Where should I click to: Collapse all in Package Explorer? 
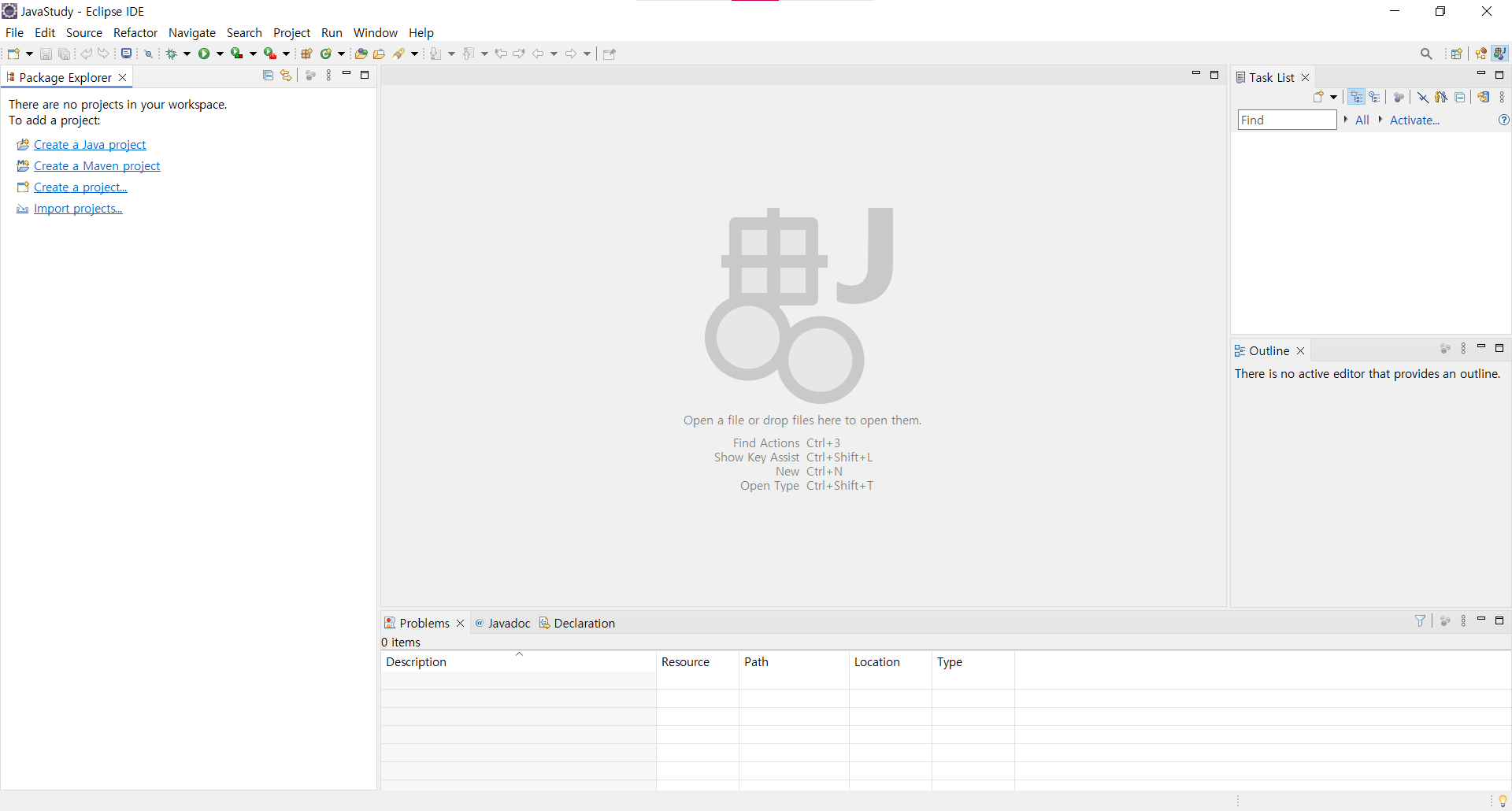[x=268, y=76]
